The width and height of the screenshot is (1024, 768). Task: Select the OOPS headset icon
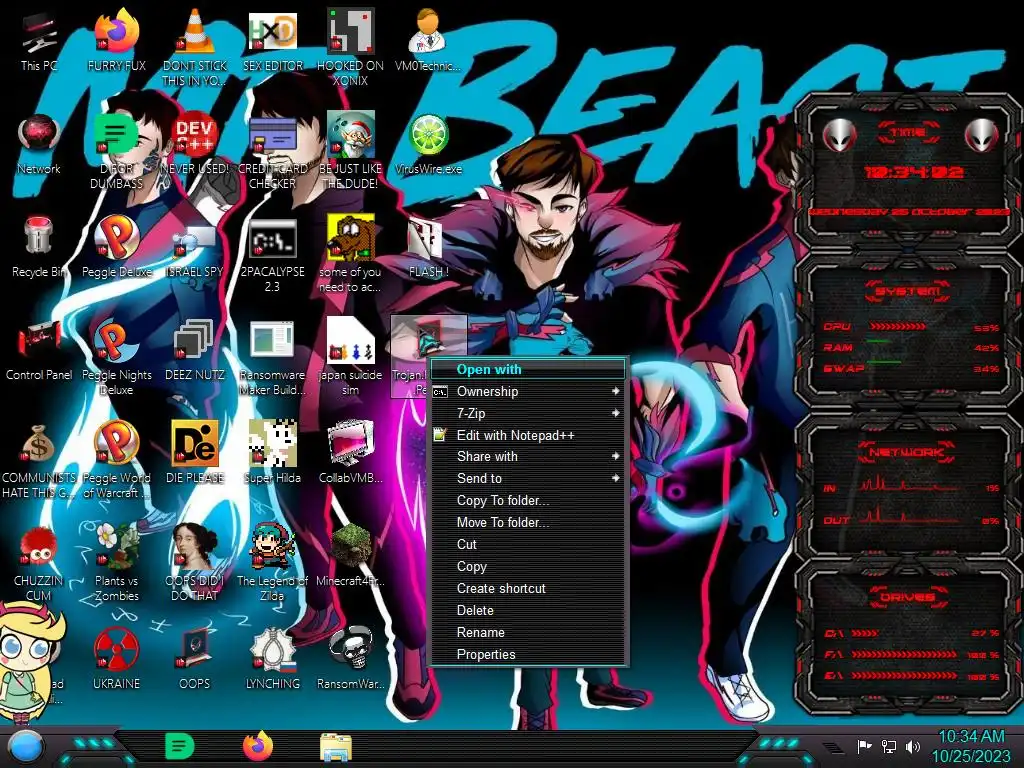[x=195, y=660]
